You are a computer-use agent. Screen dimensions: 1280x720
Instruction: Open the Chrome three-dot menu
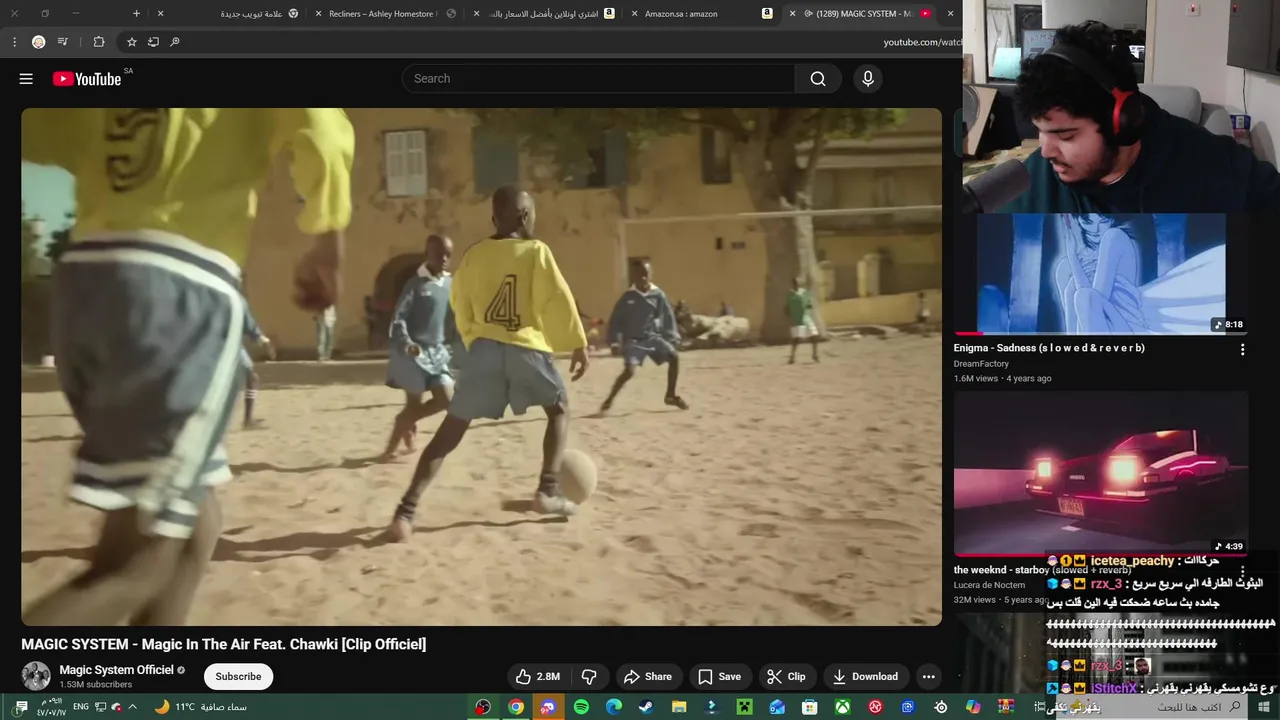[x=14, y=42]
